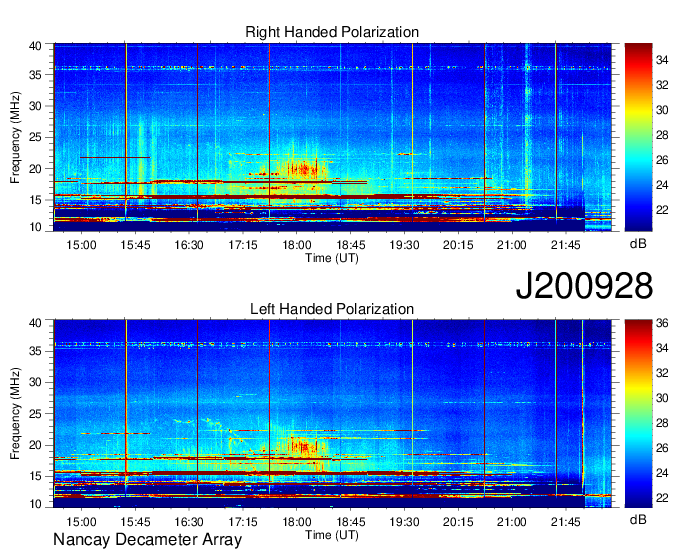Click the left-handed plot's dB color scale bar
This screenshot has height=552, width=680.
point(638,414)
